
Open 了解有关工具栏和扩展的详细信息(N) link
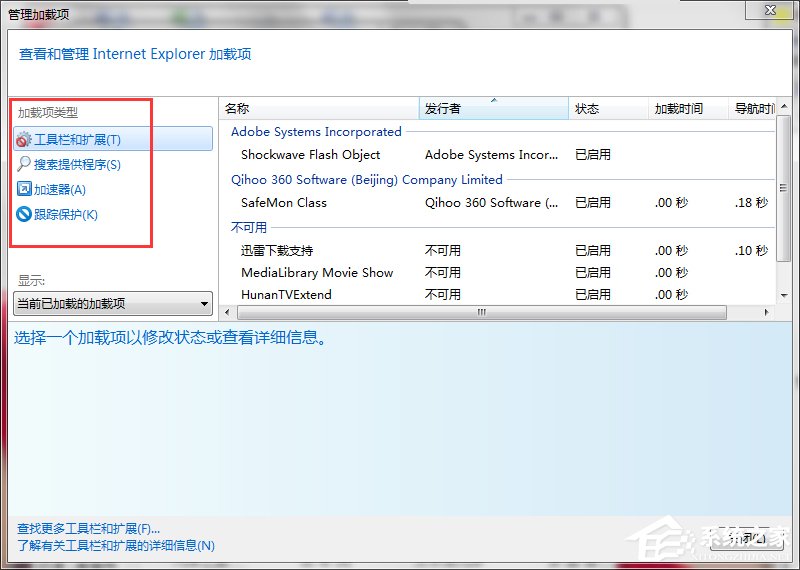click(116, 546)
